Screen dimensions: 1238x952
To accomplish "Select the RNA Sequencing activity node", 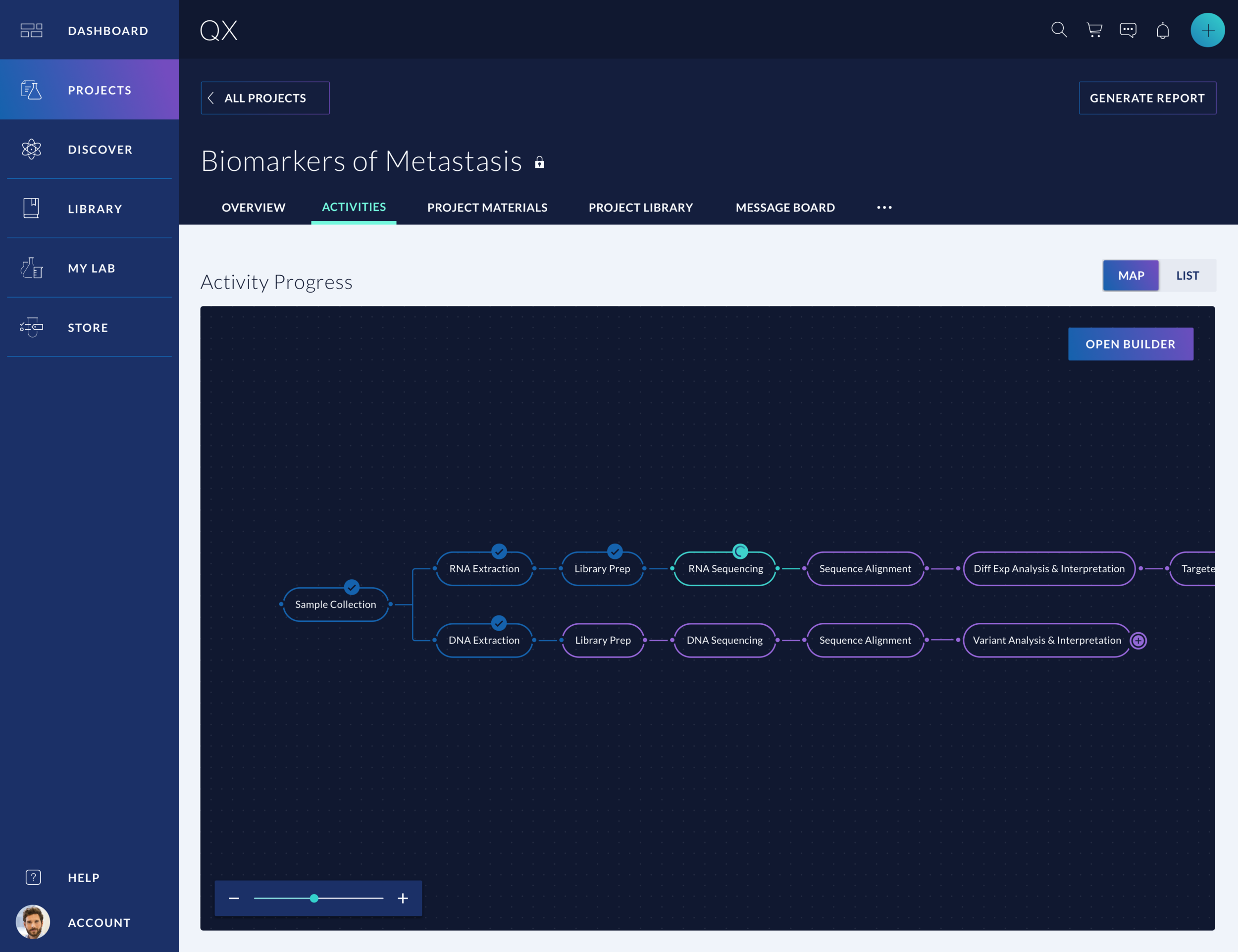I will [x=725, y=568].
